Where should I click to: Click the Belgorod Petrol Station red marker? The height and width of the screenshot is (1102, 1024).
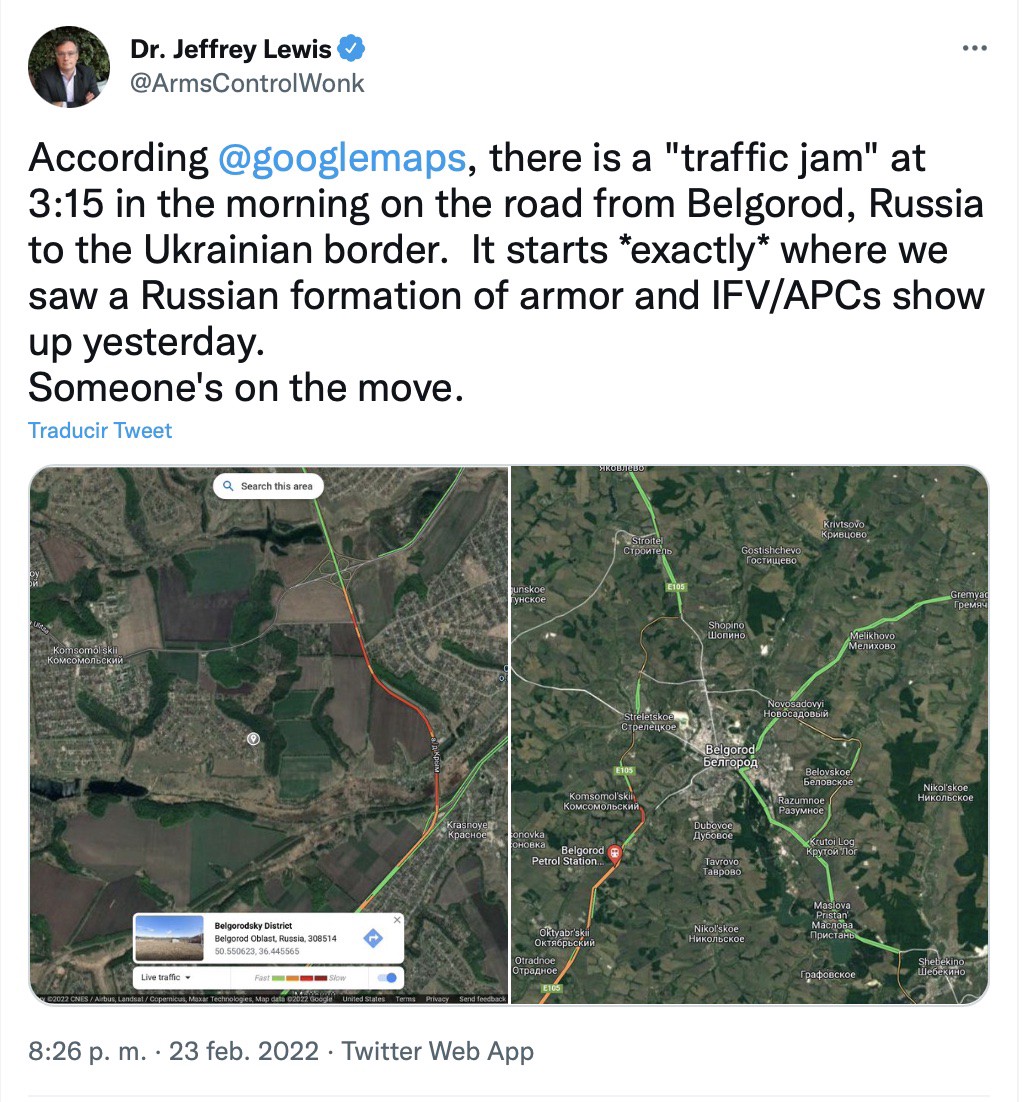(614, 853)
